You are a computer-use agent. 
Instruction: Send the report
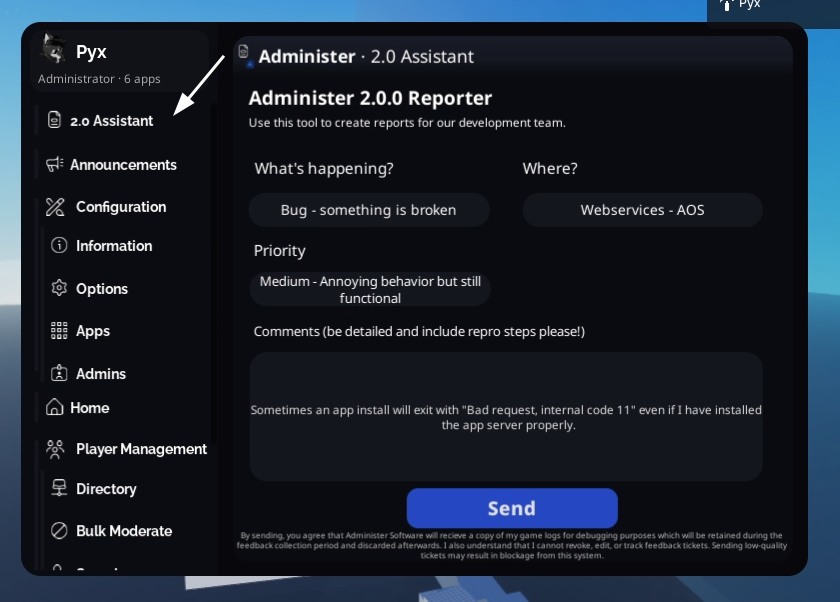coord(512,508)
